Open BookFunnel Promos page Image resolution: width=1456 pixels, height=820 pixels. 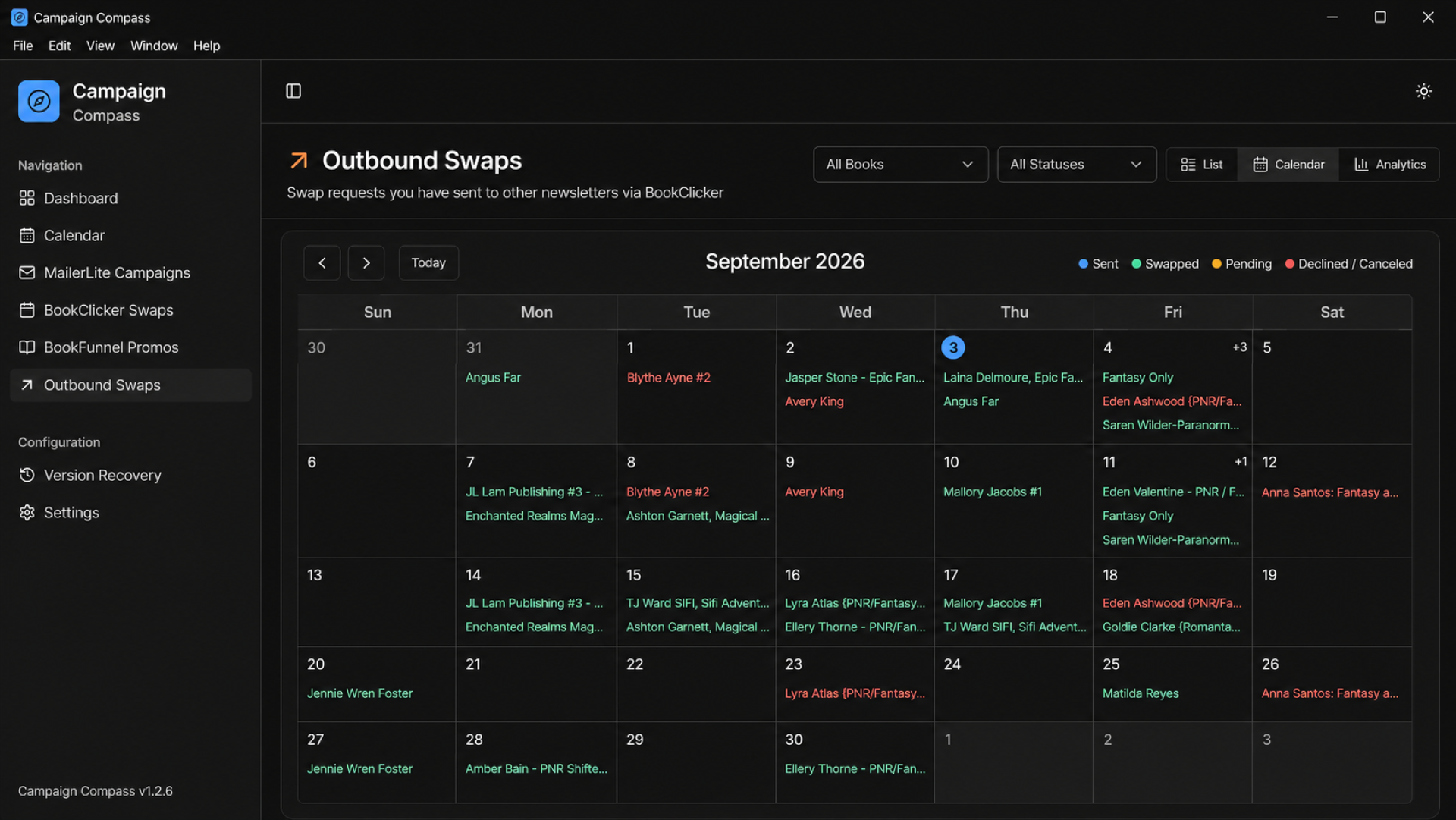point(130,347)
